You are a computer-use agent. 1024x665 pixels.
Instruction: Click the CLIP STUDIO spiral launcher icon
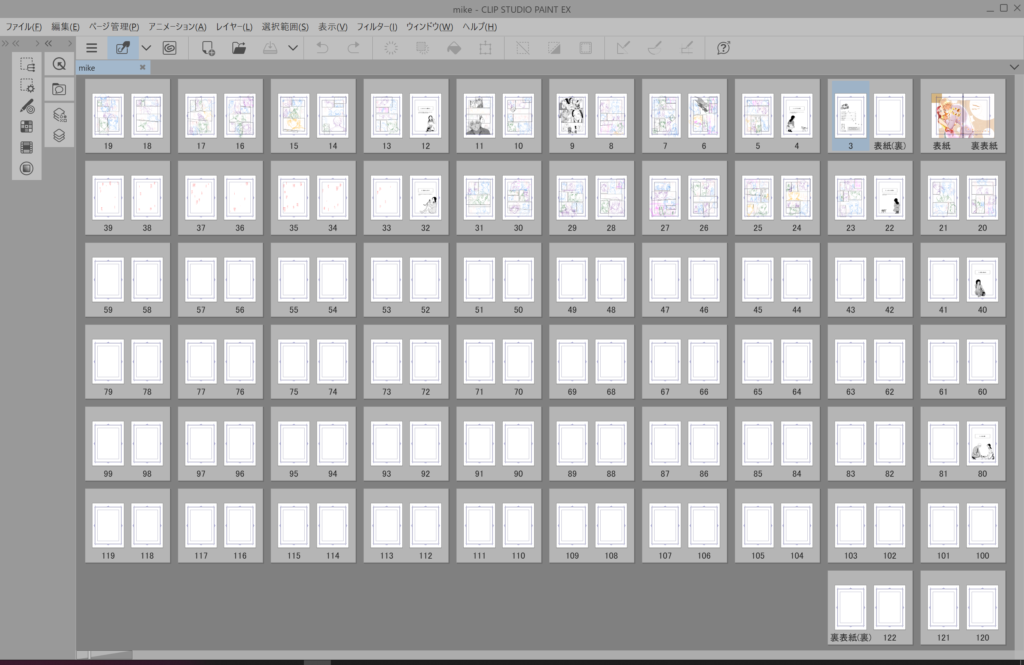point(170,47)
